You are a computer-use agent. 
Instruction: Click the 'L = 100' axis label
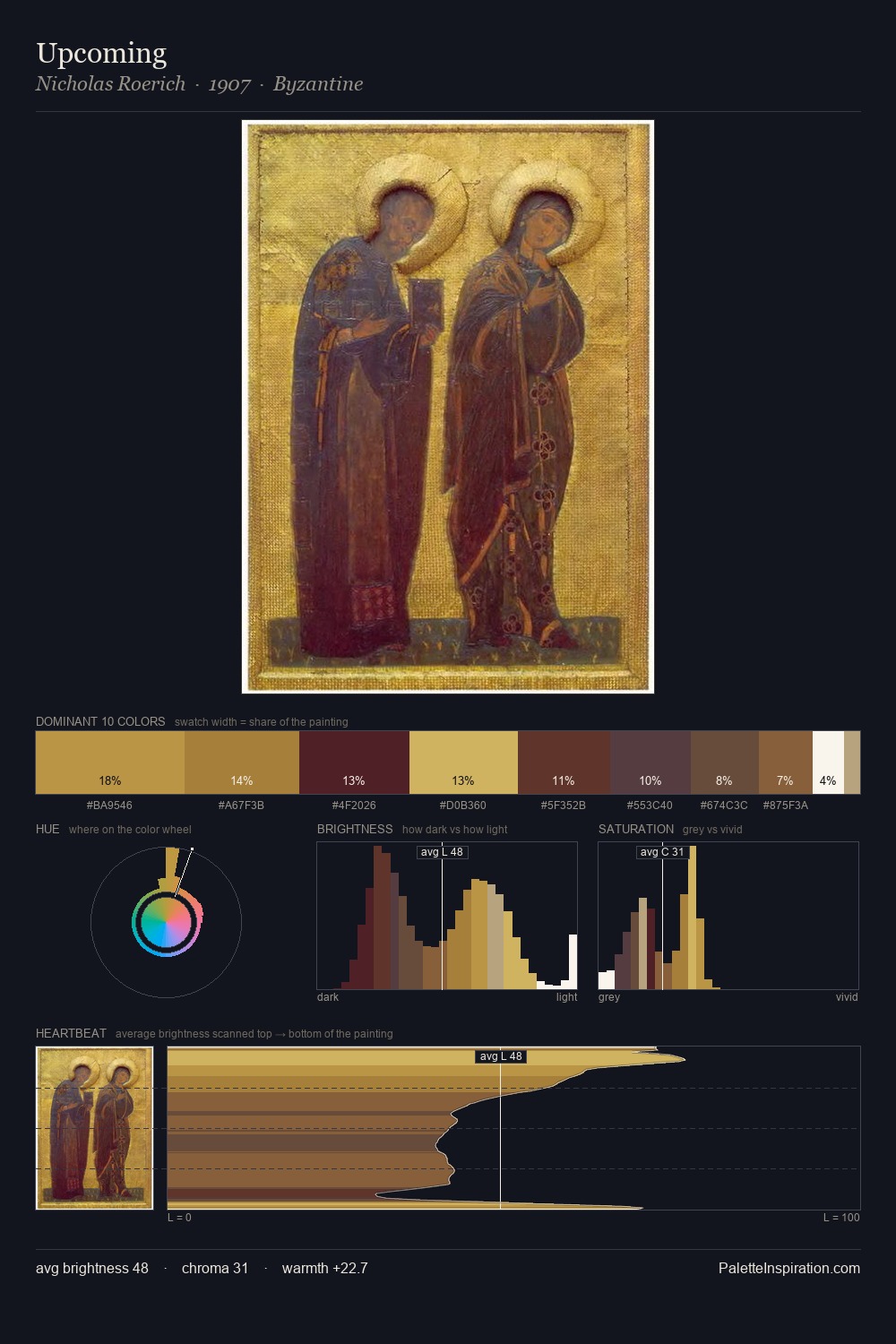point(841,1218)
